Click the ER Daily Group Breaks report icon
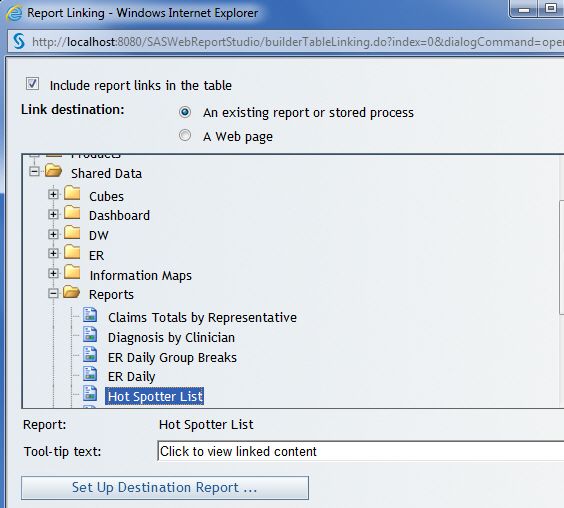Viewport: 564px width, 508px height. tap(90, 354)
